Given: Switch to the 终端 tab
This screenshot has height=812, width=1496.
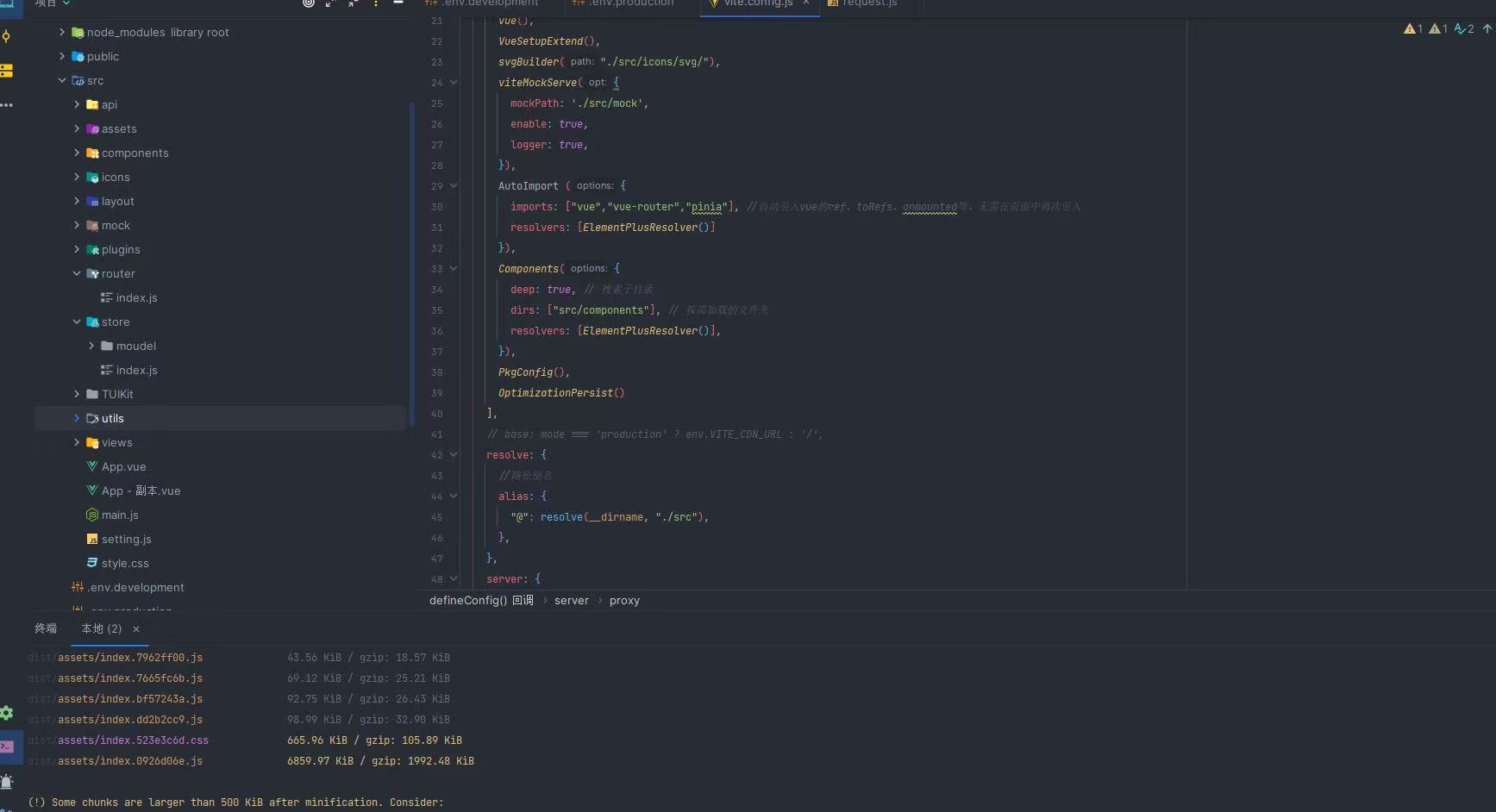Looking at the screenshot, I should (46, 628).
